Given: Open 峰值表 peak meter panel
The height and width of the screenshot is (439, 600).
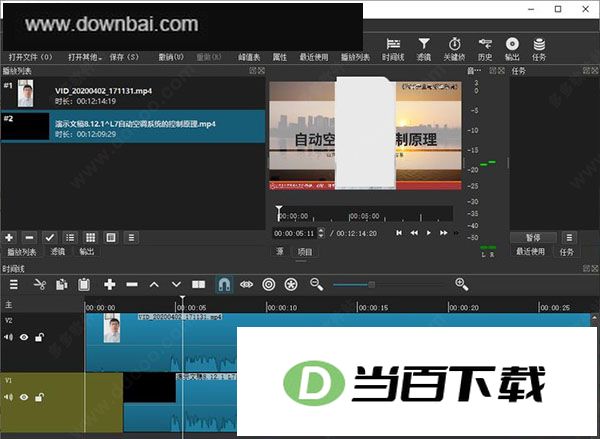Looking at the screenshot, I should pos(249,57).
